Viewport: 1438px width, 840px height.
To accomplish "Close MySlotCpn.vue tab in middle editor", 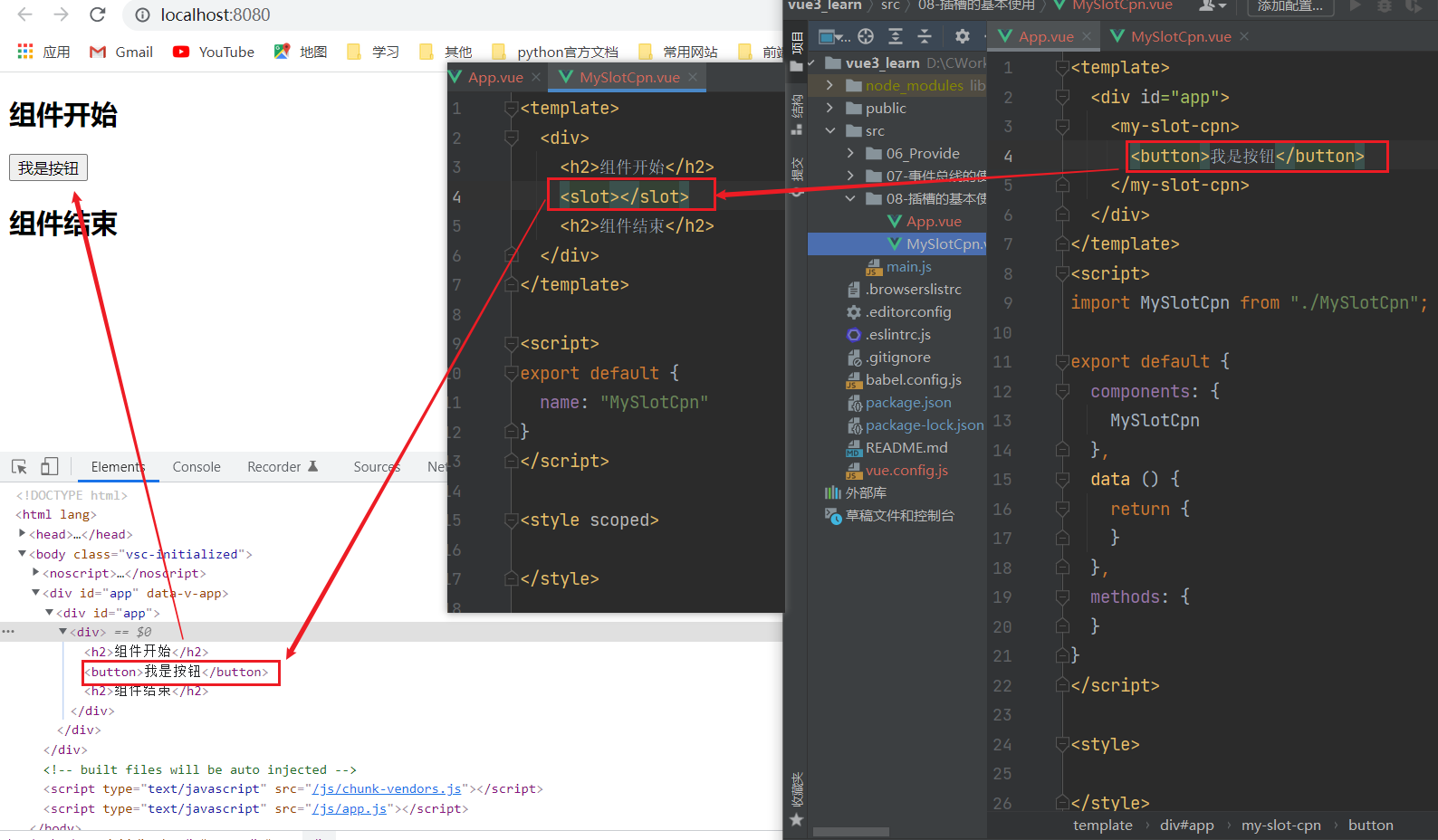I will 693,77.
